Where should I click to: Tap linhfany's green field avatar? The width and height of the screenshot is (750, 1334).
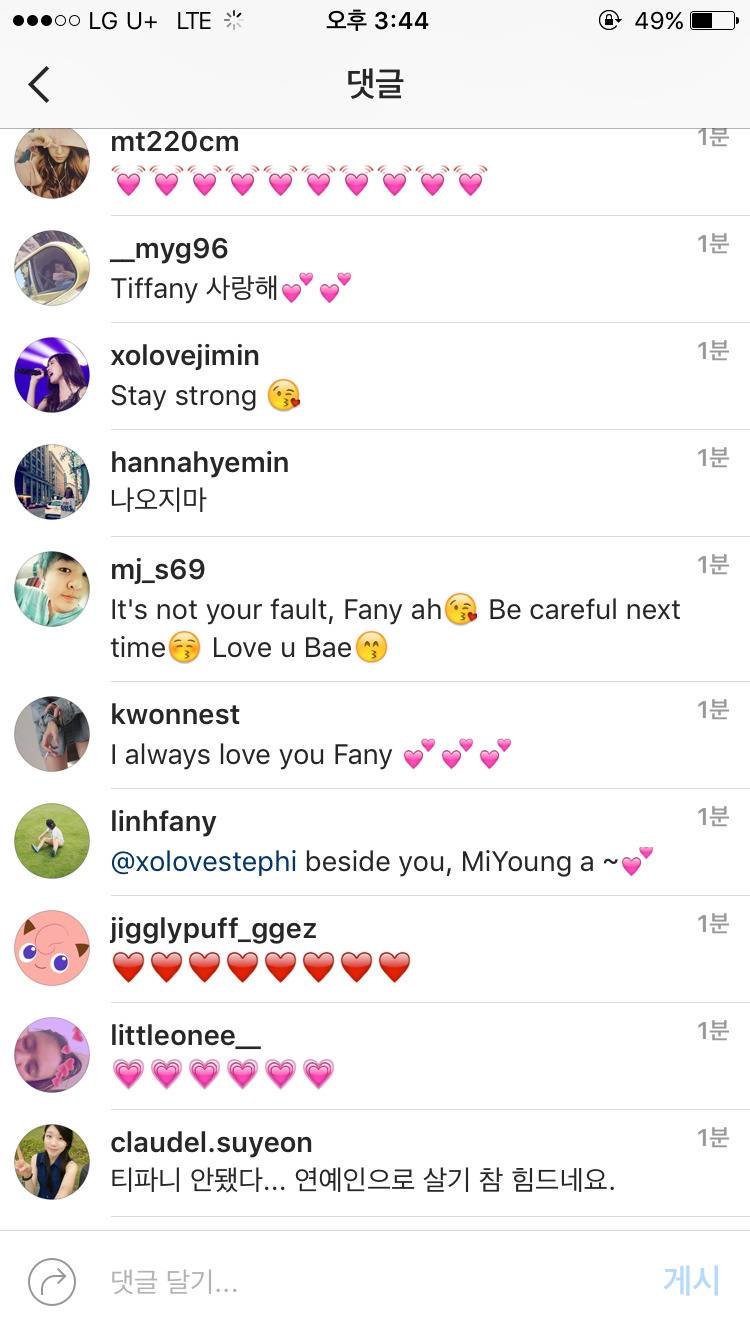52,841
